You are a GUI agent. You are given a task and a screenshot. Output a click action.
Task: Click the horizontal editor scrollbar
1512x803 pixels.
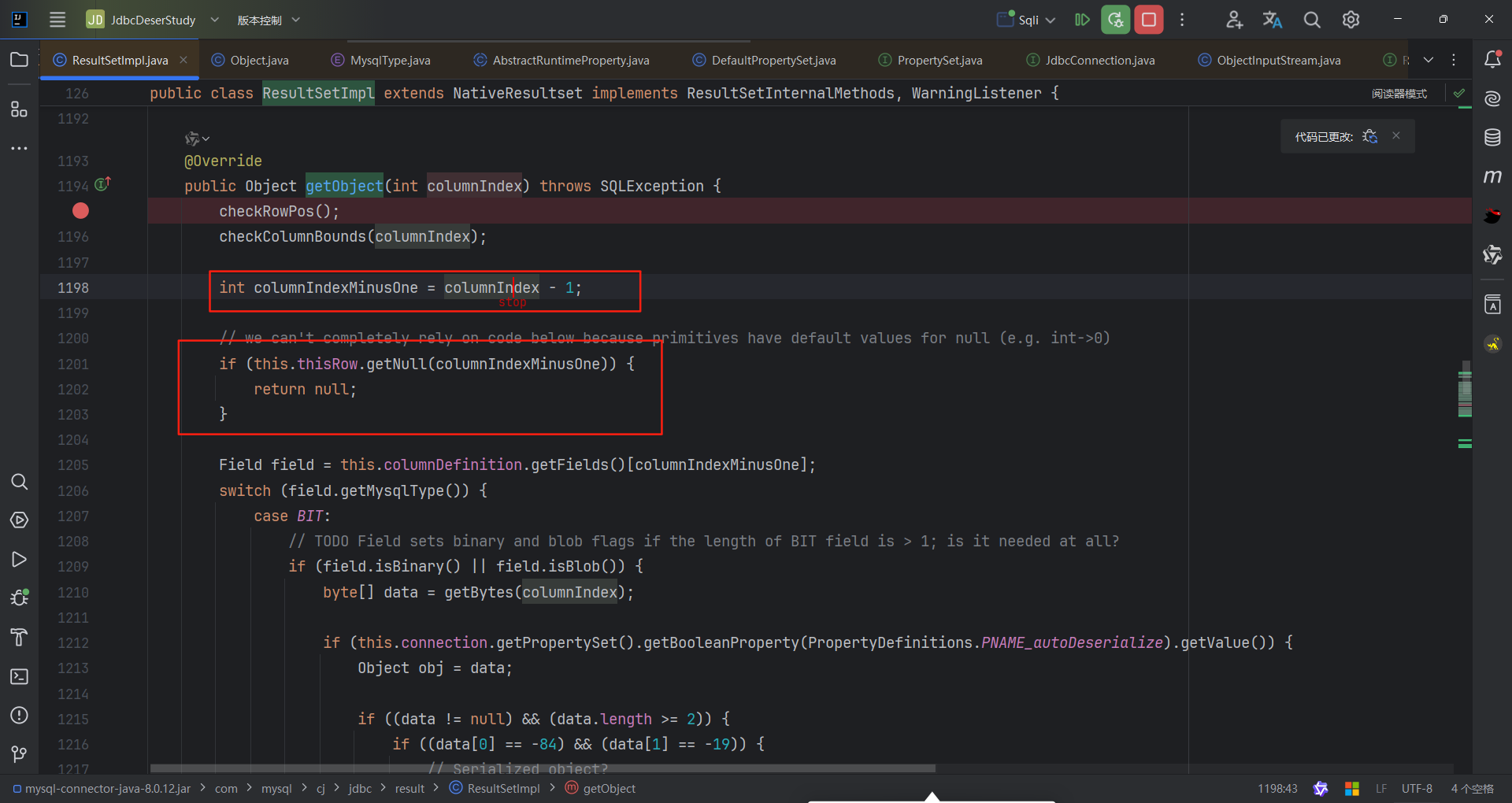click(543, 768)
